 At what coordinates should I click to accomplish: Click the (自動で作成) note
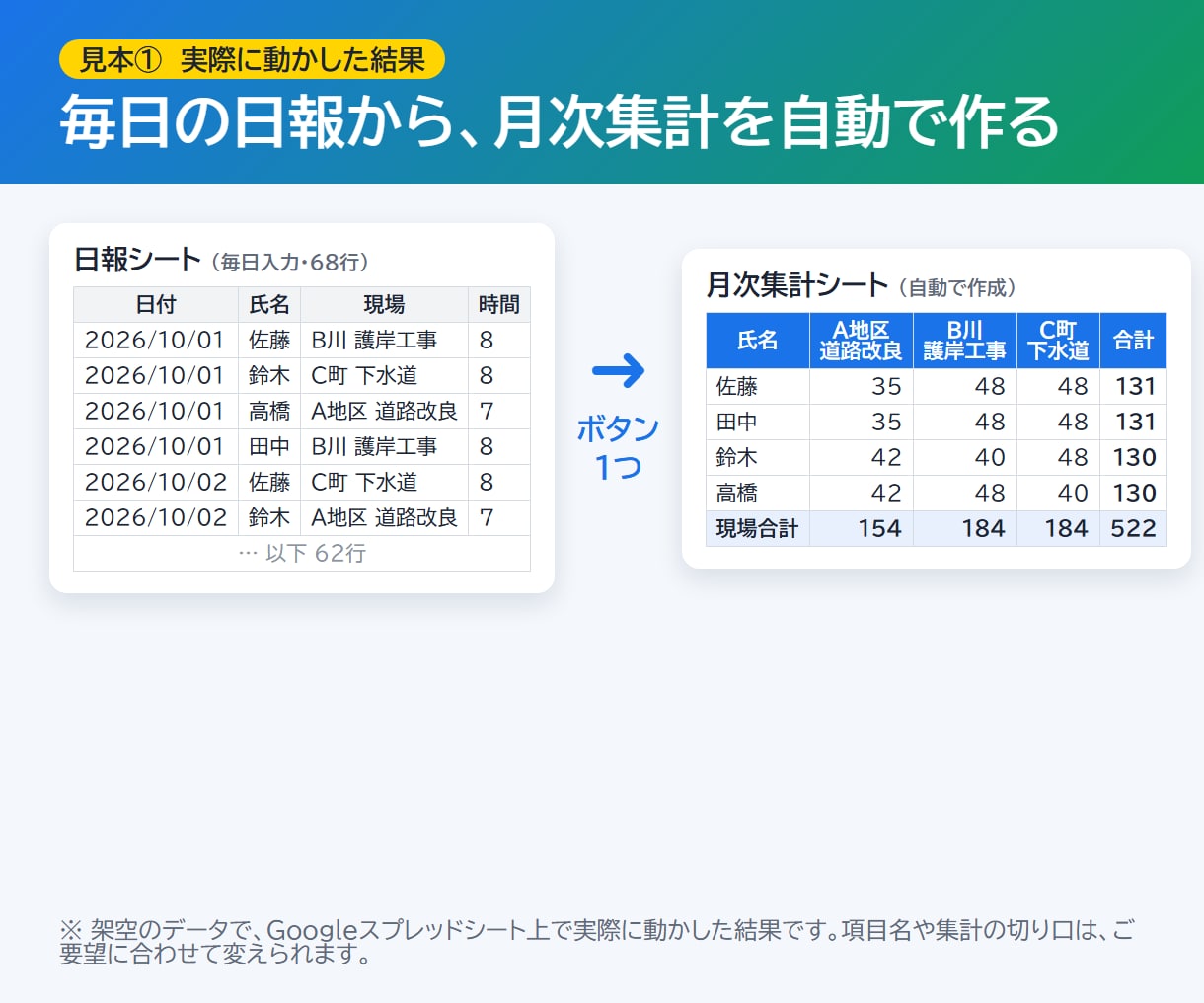[956, 288]
